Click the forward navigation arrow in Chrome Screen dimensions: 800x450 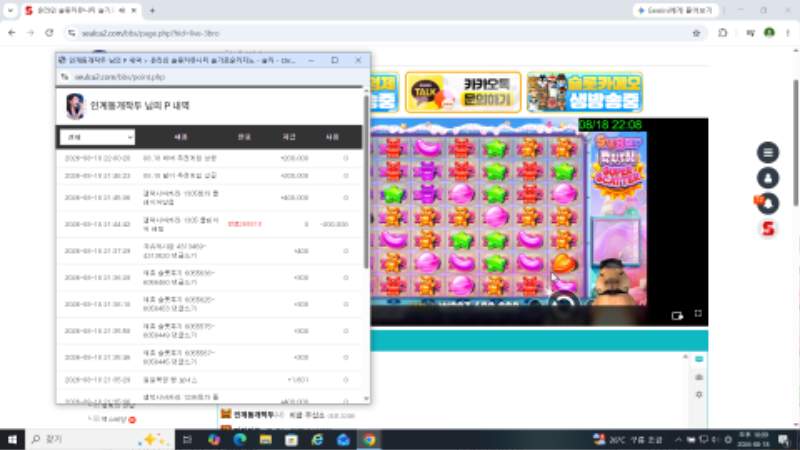31,33
